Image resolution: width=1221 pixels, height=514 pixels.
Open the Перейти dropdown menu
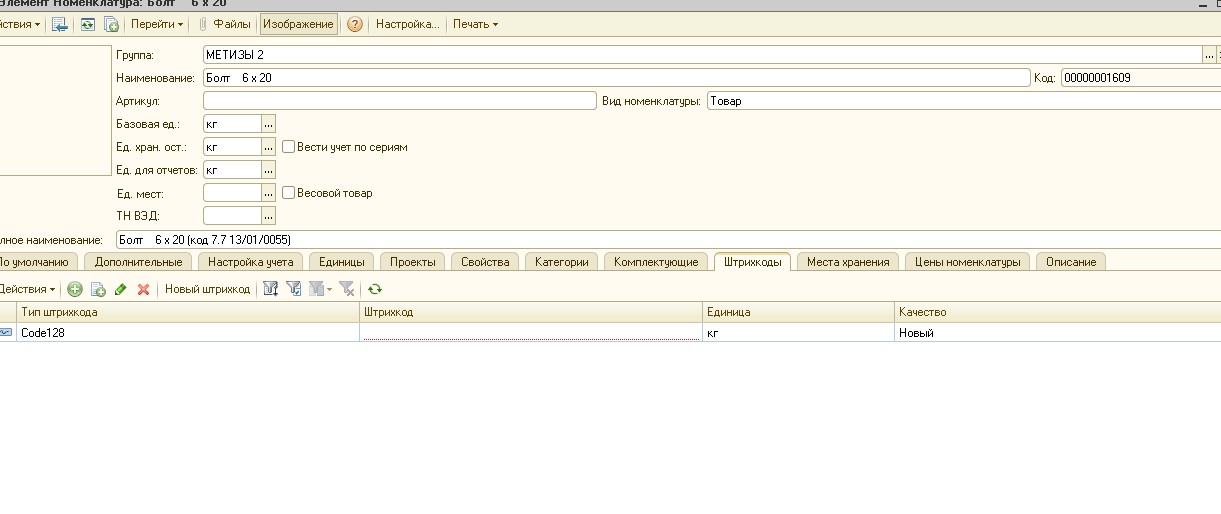coord(157,24)
